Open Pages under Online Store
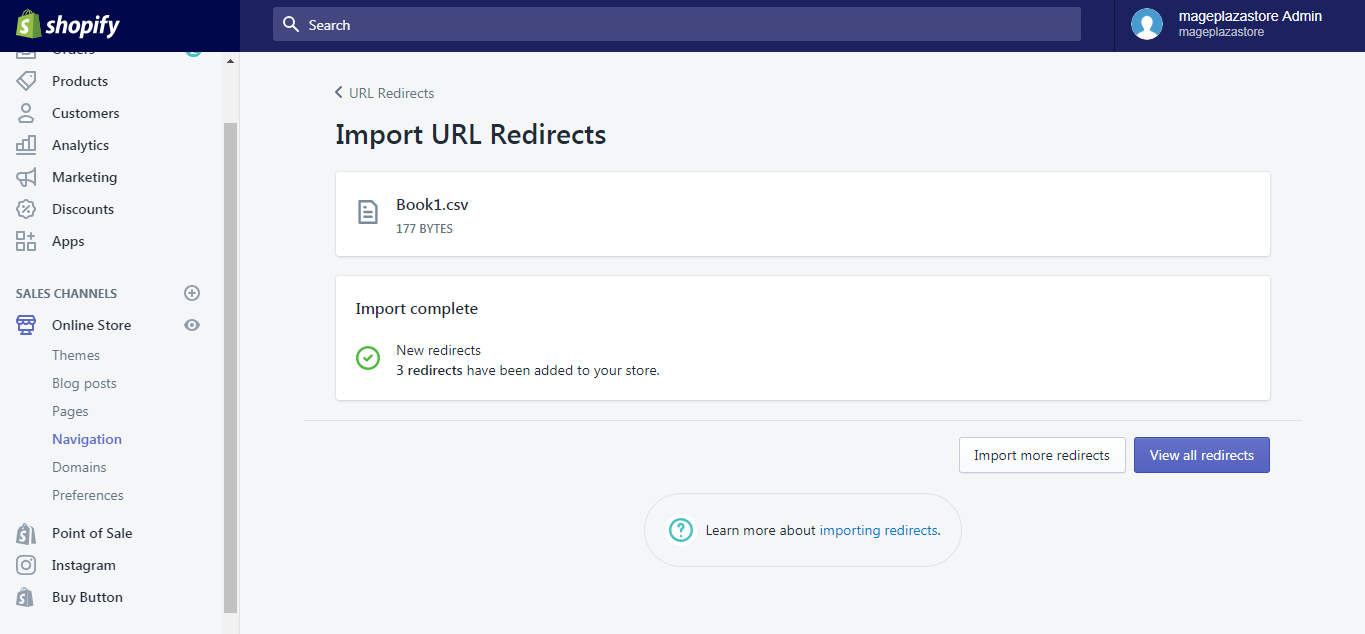 click(70, 411)
